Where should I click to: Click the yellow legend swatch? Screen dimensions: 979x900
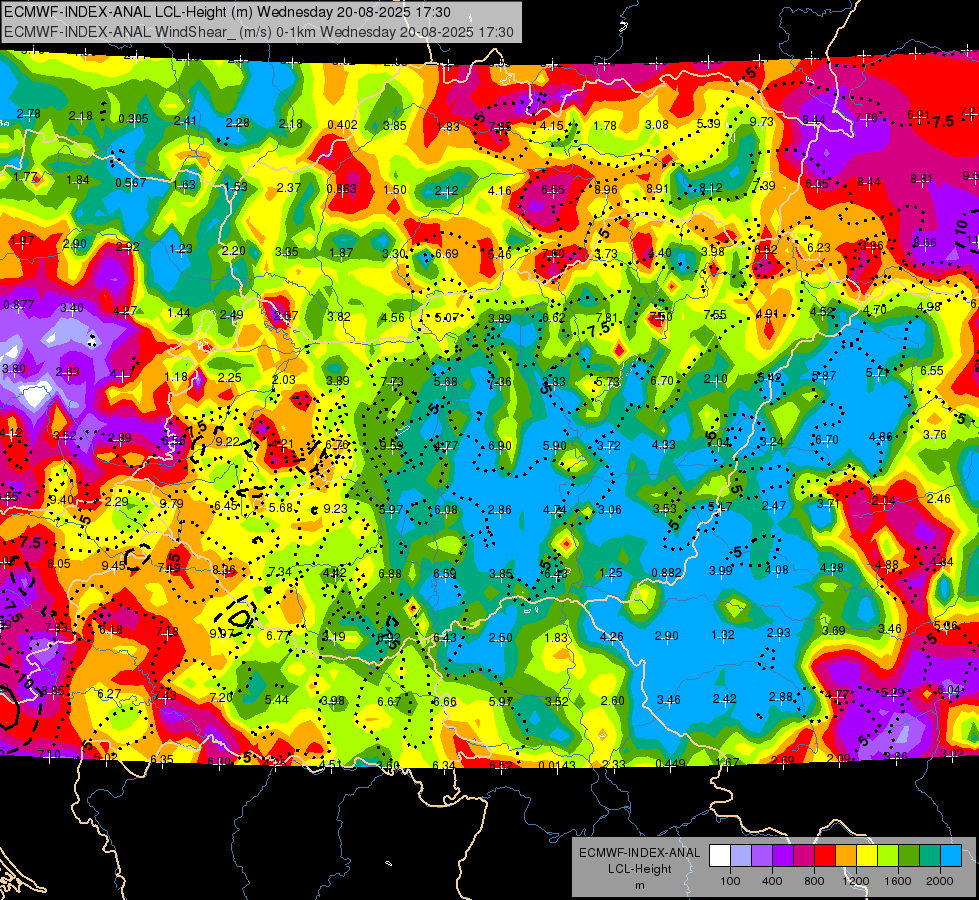(x=867, y=855)
